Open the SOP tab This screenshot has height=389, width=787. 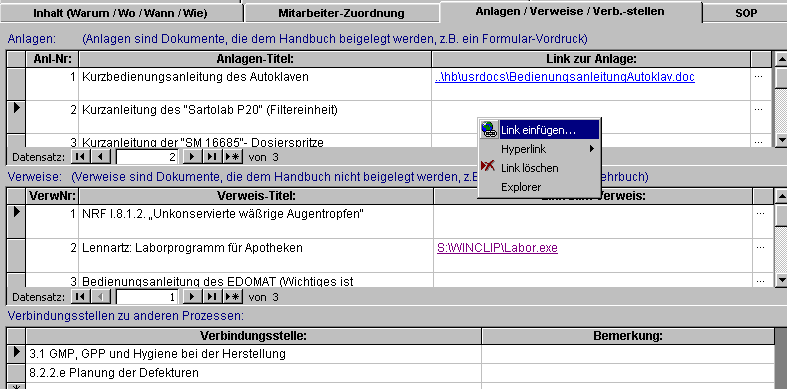coord(746,13)
